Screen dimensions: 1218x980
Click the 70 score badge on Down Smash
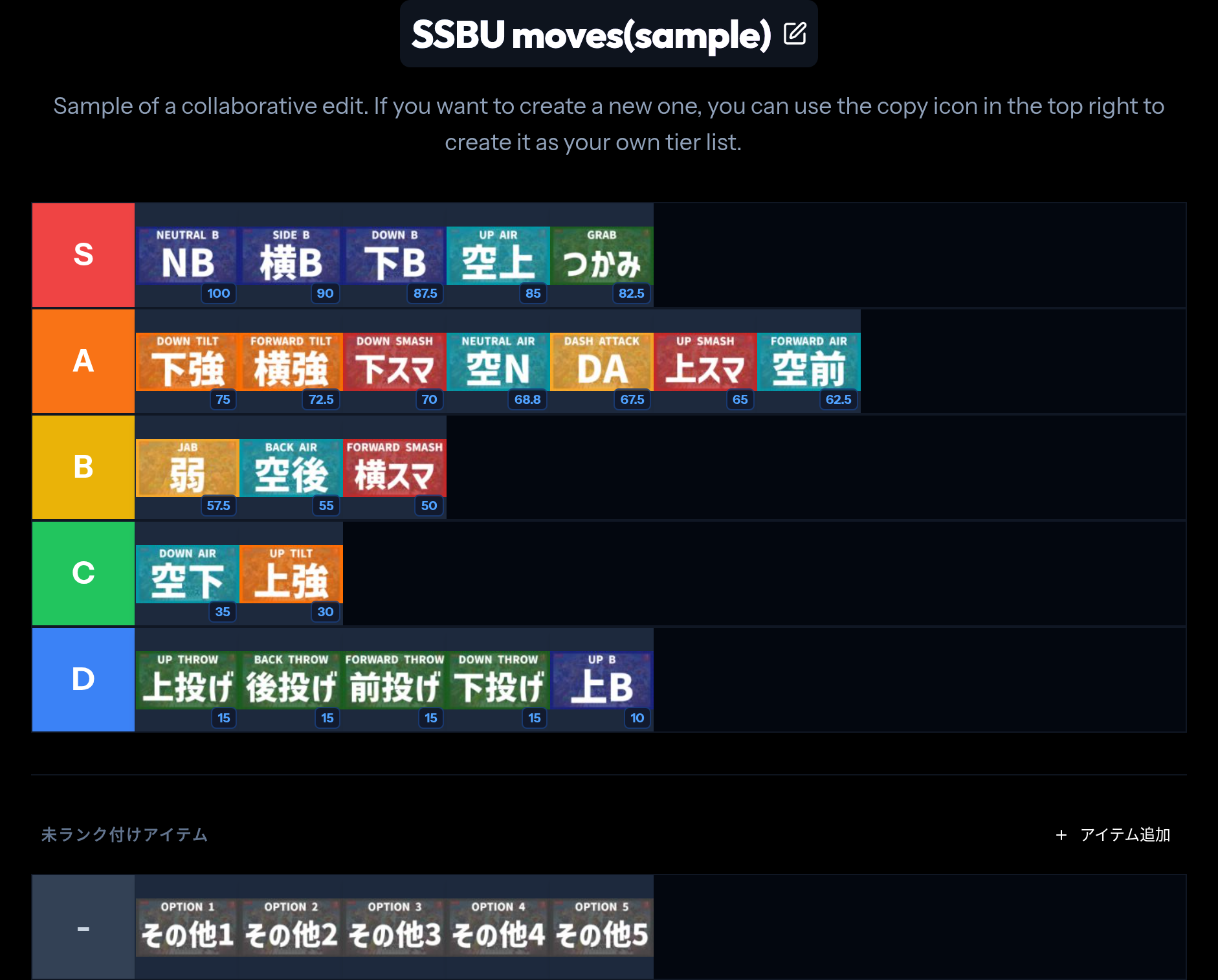click(430, 399)
